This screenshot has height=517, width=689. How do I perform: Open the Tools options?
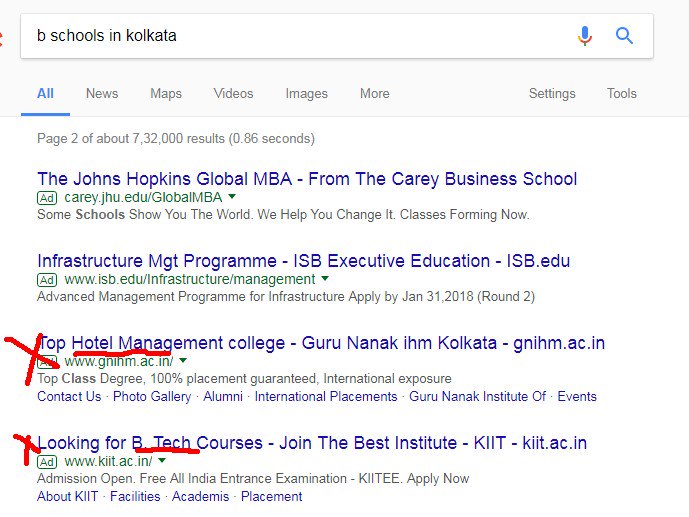[621, 94]
